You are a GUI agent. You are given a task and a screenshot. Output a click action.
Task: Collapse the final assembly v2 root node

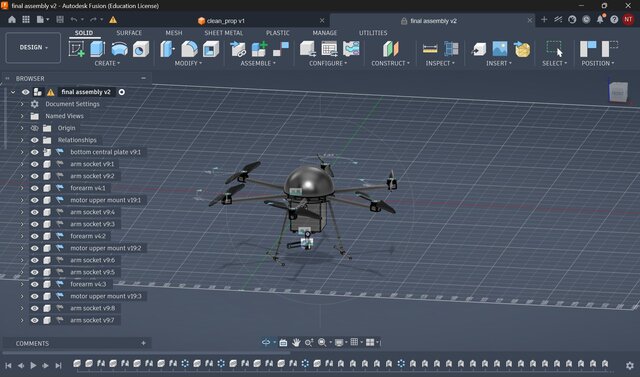(x=13, y=92)
